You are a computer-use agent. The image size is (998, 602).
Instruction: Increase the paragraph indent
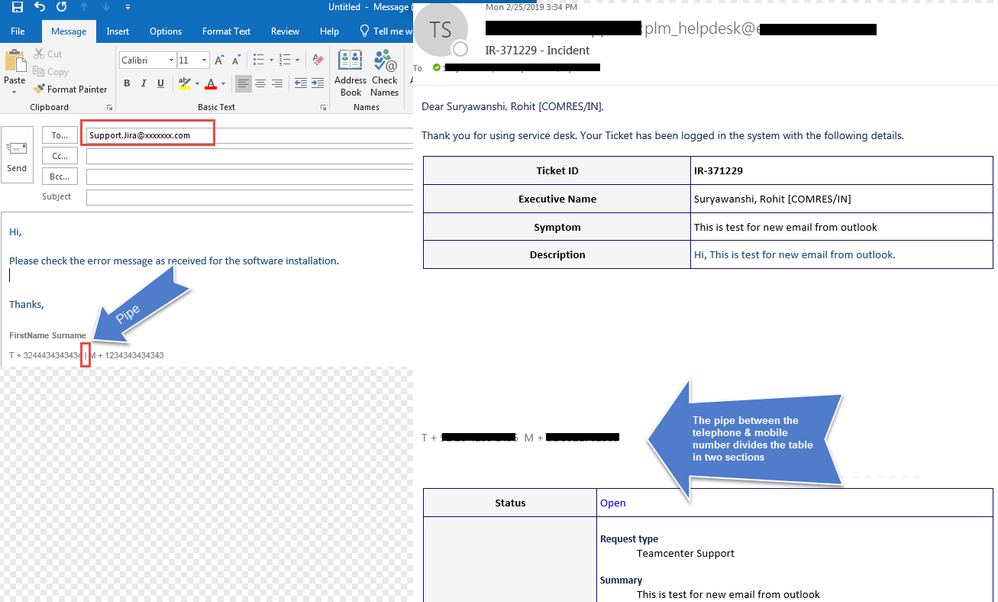tap(318, 83)
